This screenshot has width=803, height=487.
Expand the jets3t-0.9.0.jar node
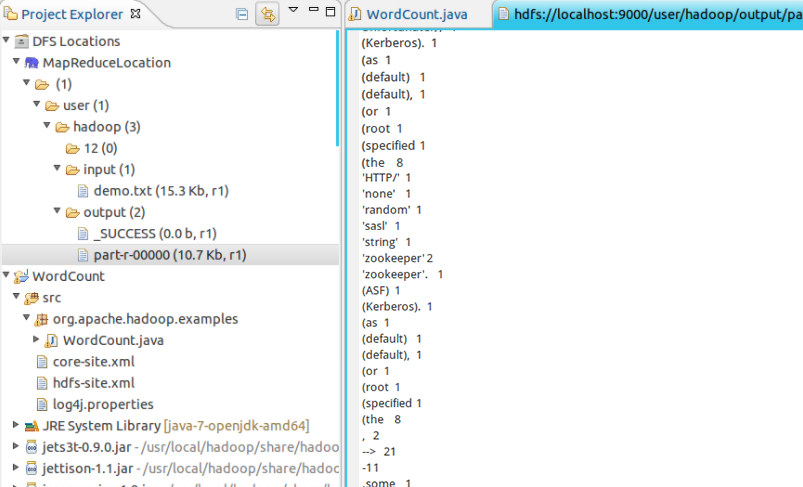click(x=16, y=446)
